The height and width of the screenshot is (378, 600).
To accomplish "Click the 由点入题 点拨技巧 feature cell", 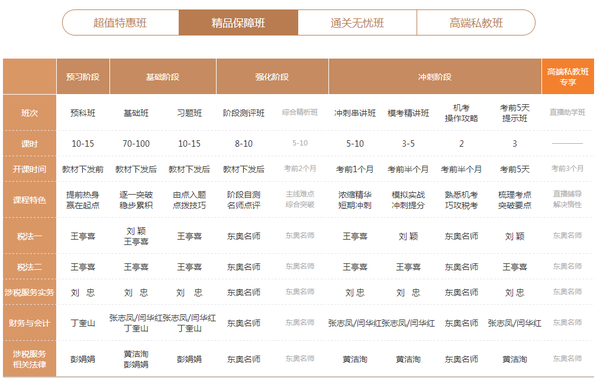I will (189, 200).
